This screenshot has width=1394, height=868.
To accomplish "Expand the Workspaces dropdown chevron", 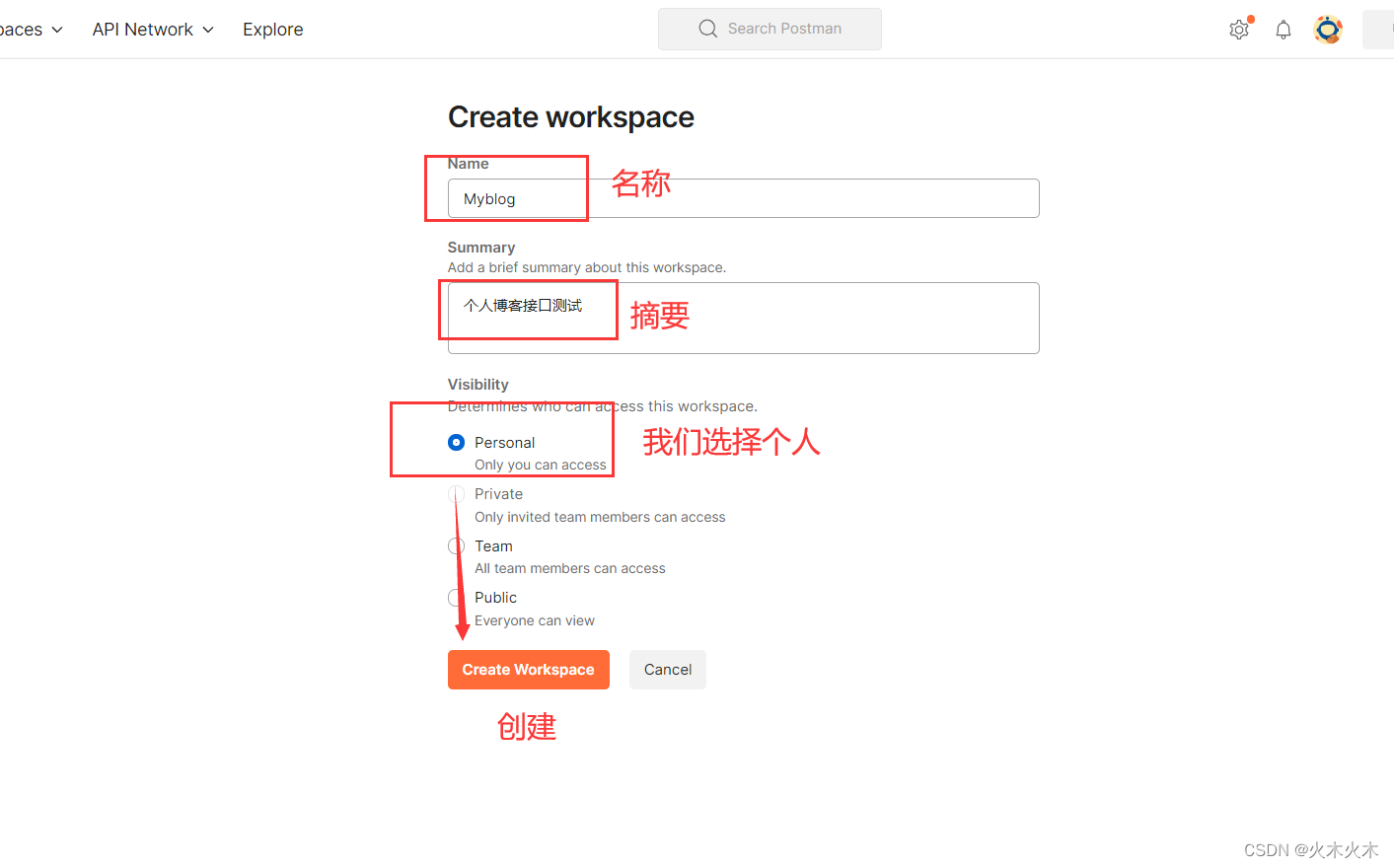I will click(x=56, y=29).
